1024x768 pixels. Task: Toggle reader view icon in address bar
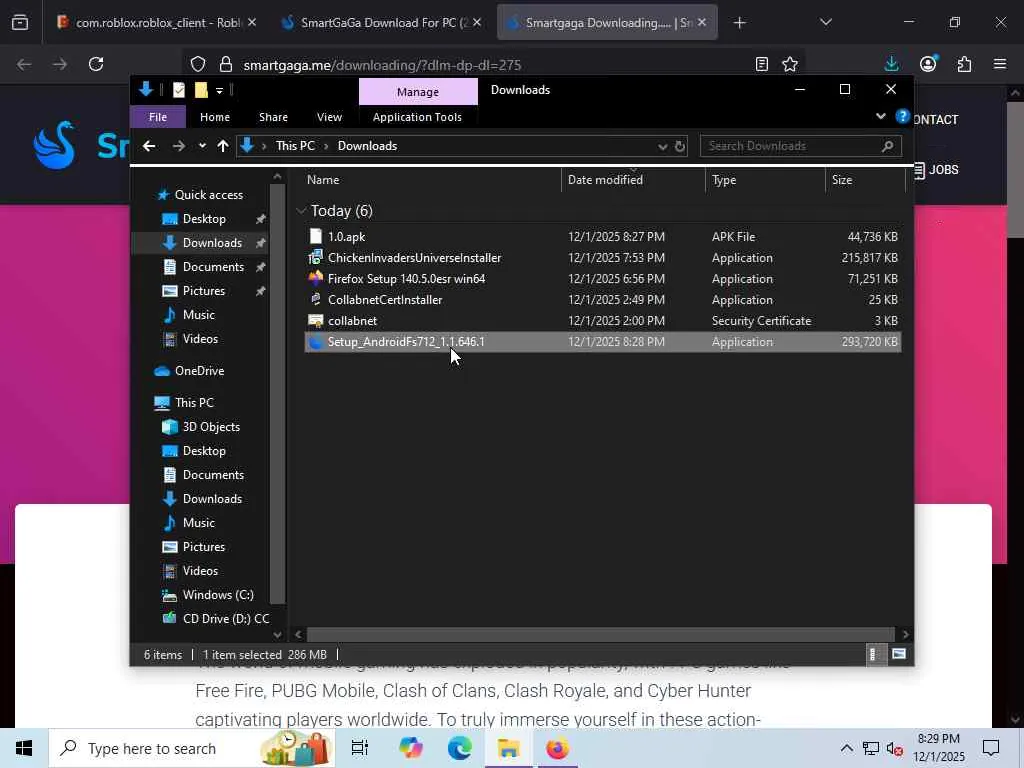pyautogui.click(x=761, y=64)
